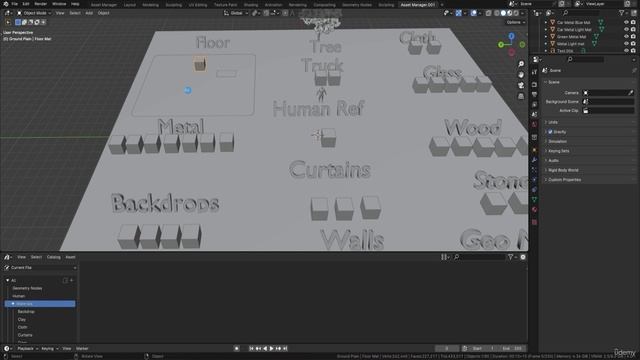
Task: Open the Modifiers wrench properties tab
Action: [x=534, y=160]
